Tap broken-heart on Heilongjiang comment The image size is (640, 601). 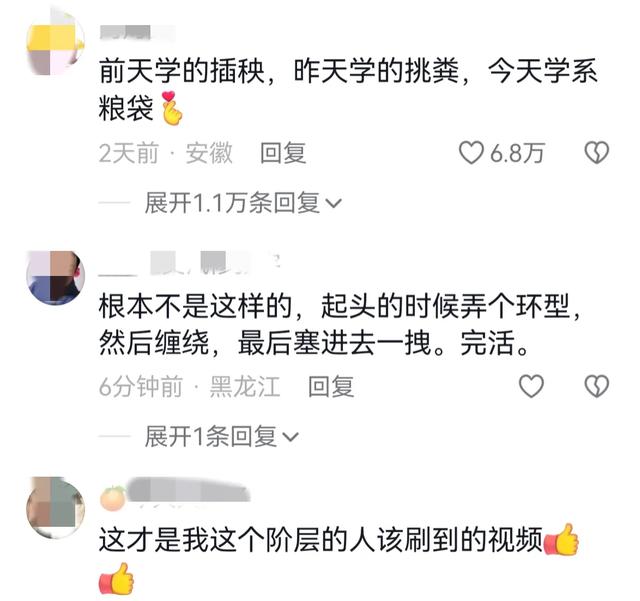[x=596, y=386]
